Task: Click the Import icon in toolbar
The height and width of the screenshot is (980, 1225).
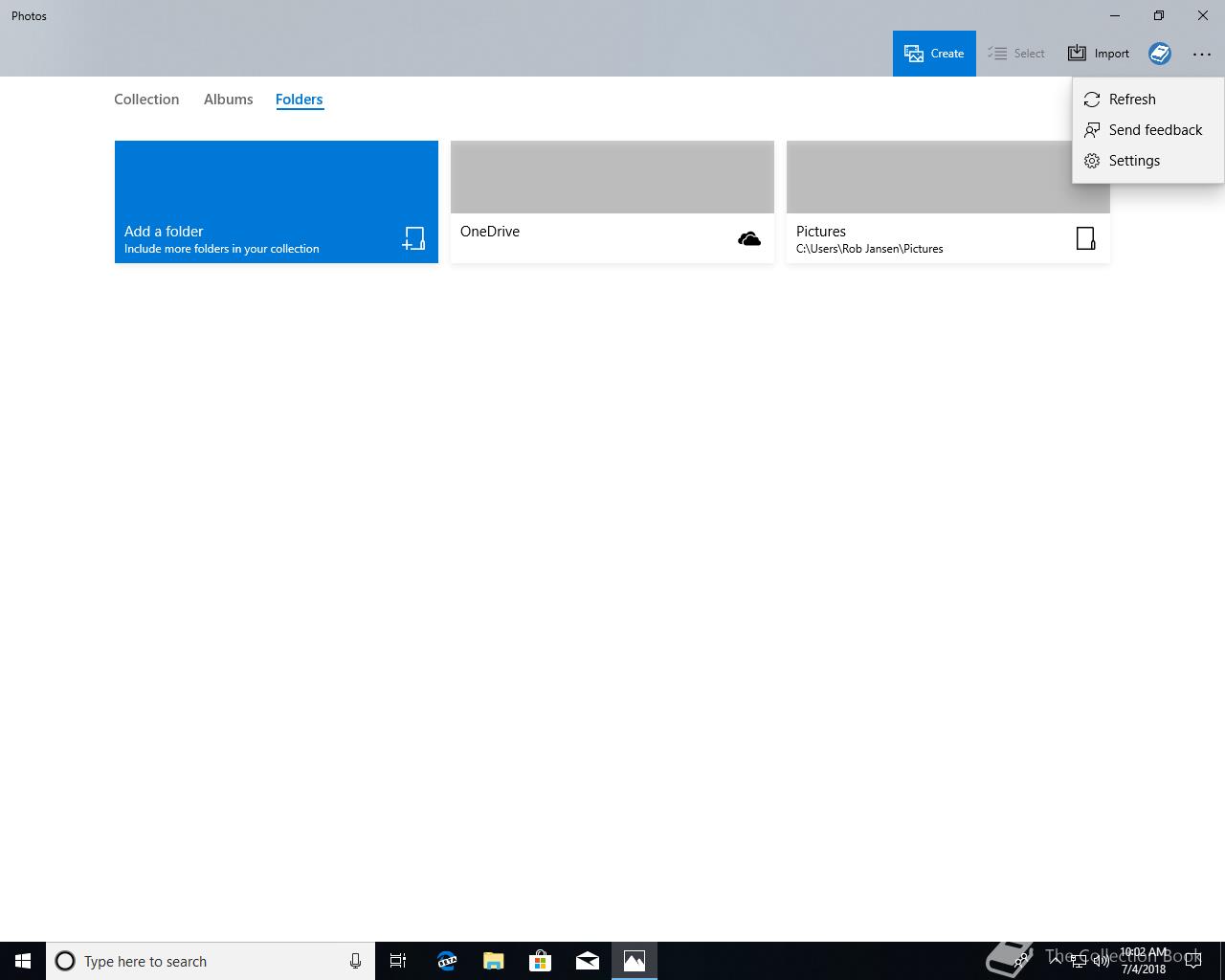Action: [1078, 54]
